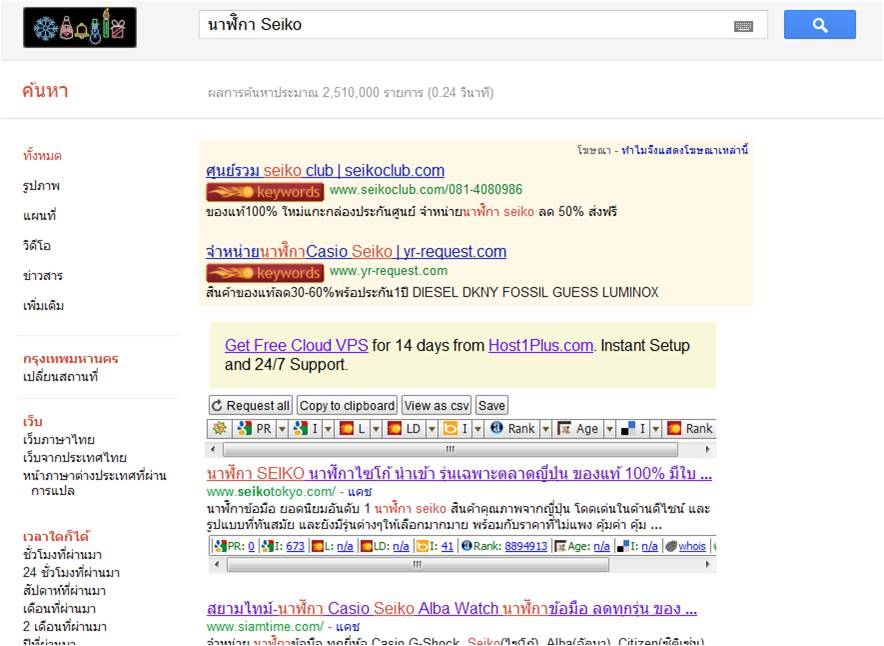Click seikotokyo result toolbar scrollbar thumb
This screenshot has width=884, height=646.
pos(417,564)
